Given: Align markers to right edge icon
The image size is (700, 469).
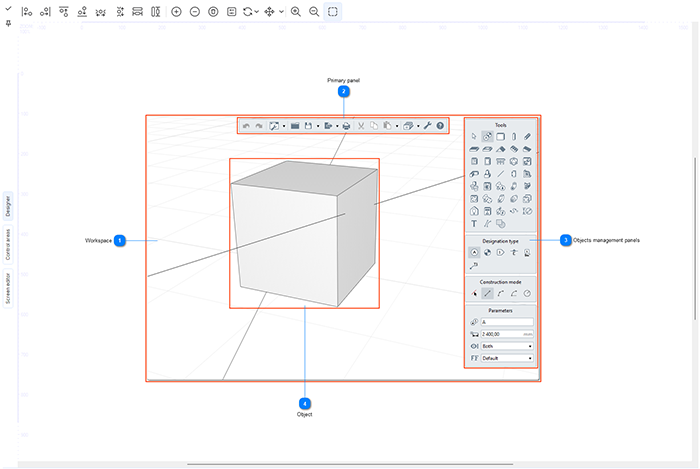Looking at the screenshot, I should (x=45, y=12).
